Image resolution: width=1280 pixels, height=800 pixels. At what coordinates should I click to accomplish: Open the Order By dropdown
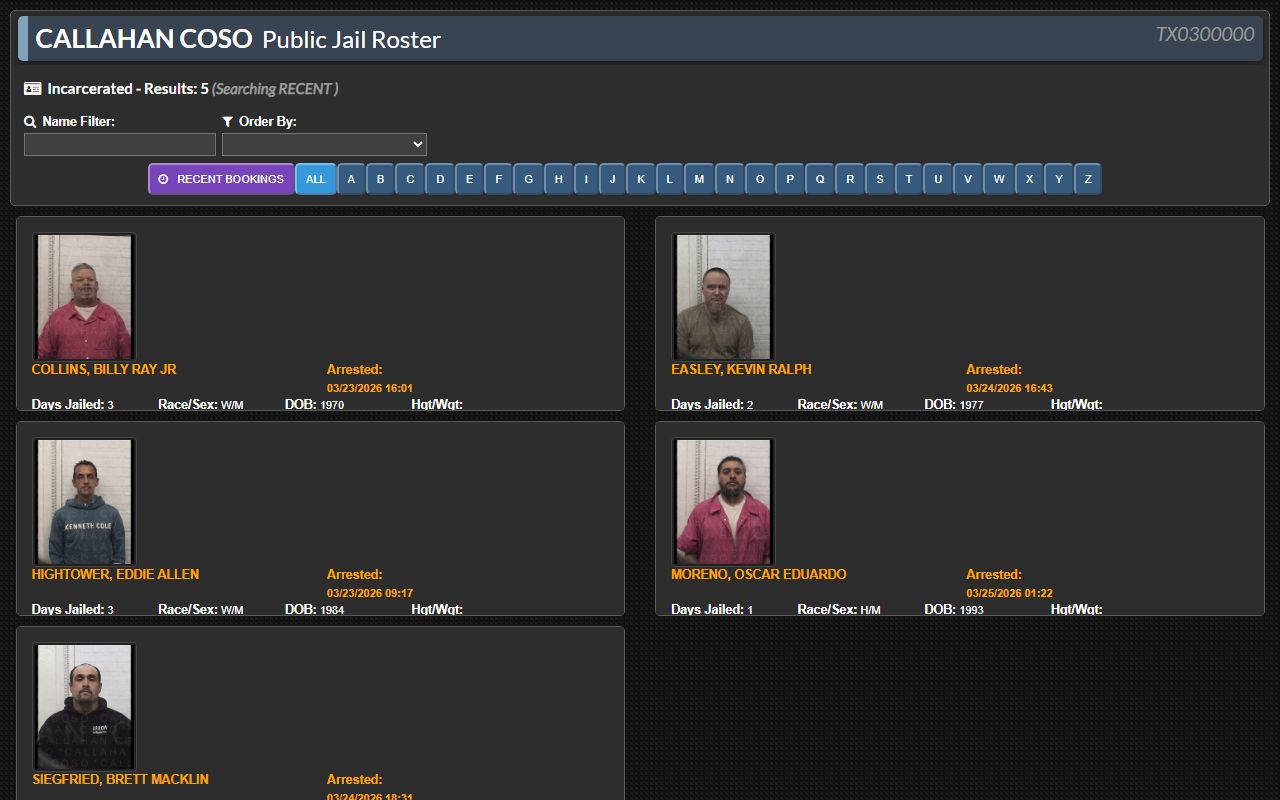click(x=324, y=144)
